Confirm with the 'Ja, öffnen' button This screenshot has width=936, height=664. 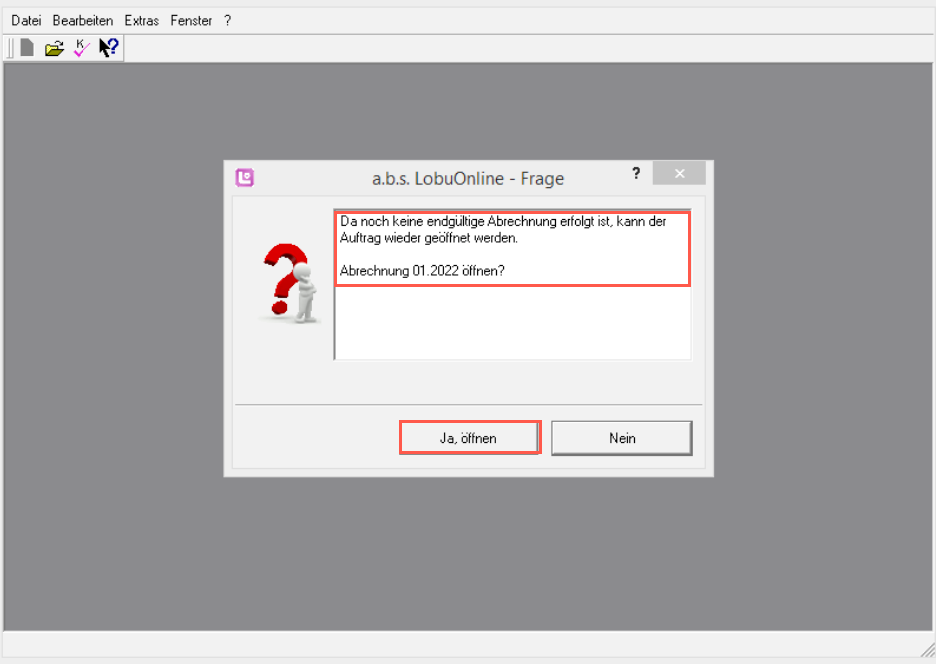[469, 438]
